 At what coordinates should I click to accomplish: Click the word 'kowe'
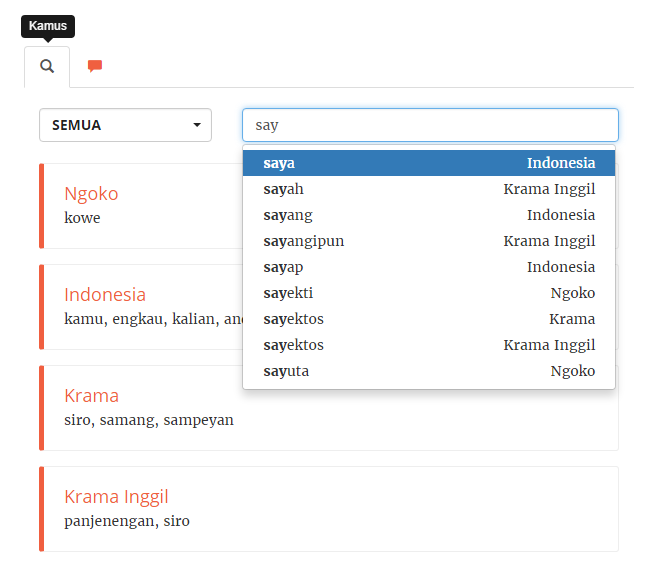pyautogui.click(x=82, y=218)
